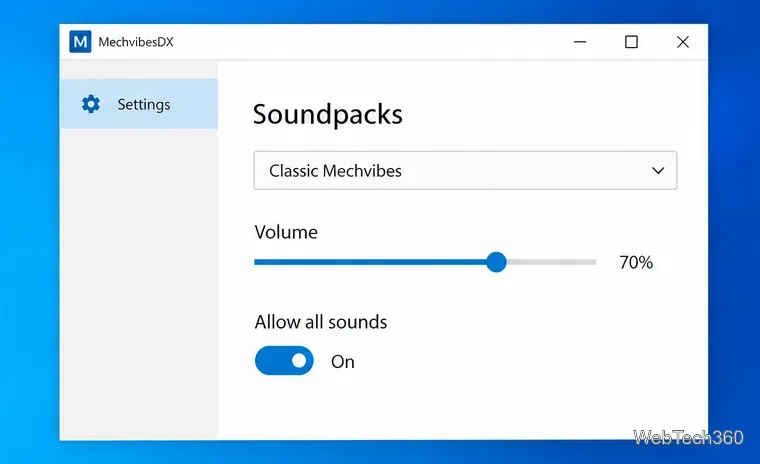The image size is (760, 464).
Task: Click the volume slider thumb handle
Action: pos(496,262)
